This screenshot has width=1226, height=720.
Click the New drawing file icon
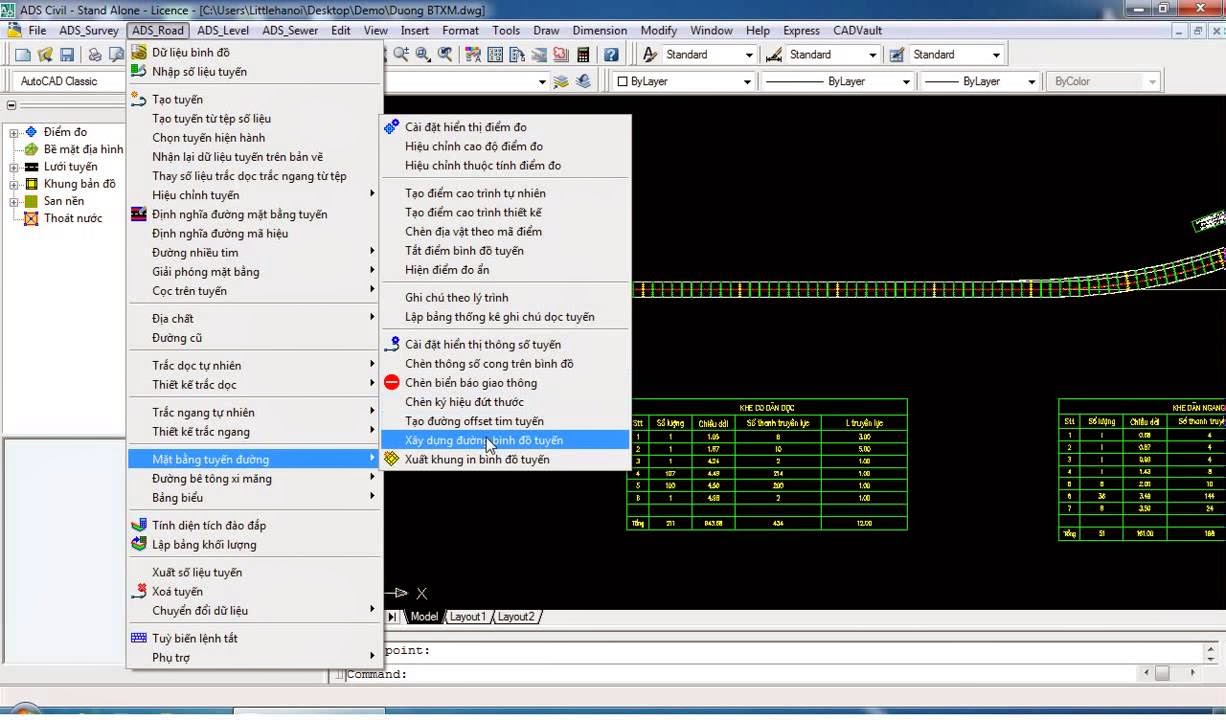pyautogui.click(x=22, y=55)
